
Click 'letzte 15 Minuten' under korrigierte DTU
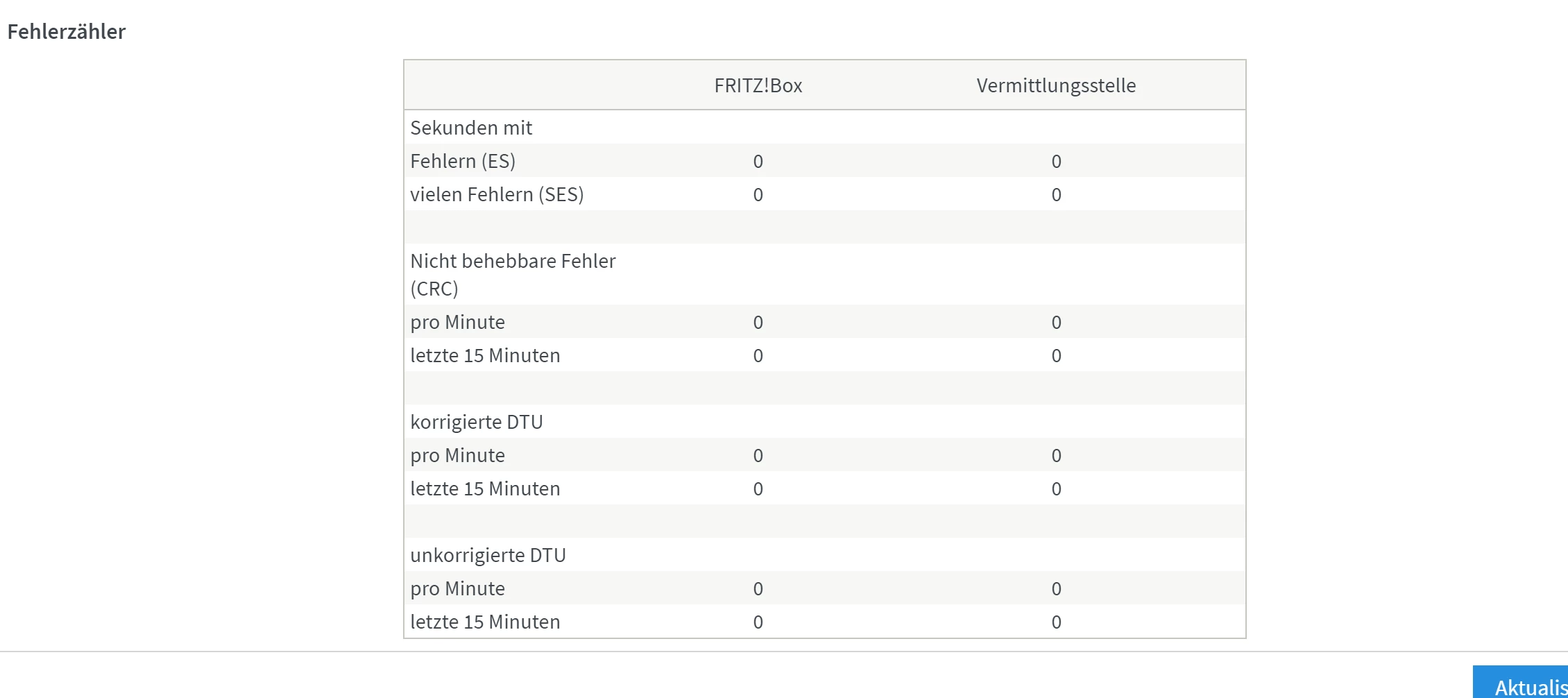(485, 488)
